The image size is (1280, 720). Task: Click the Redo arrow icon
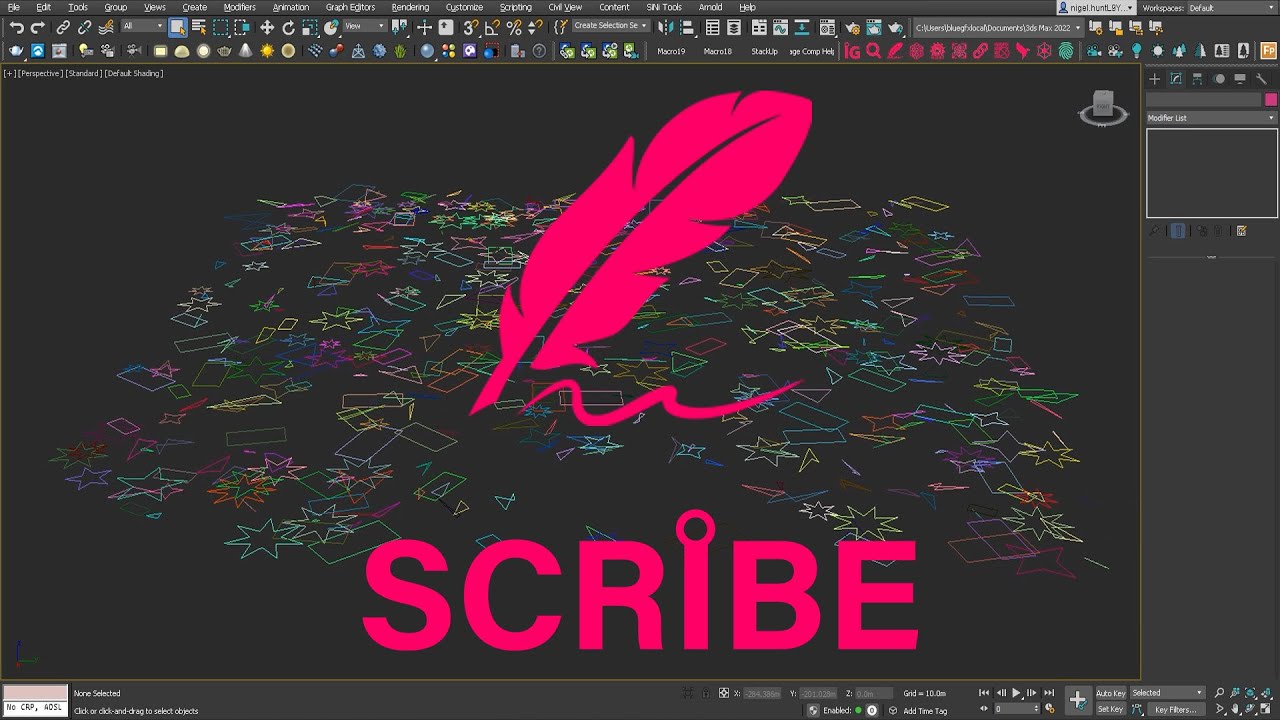[38, 28]
